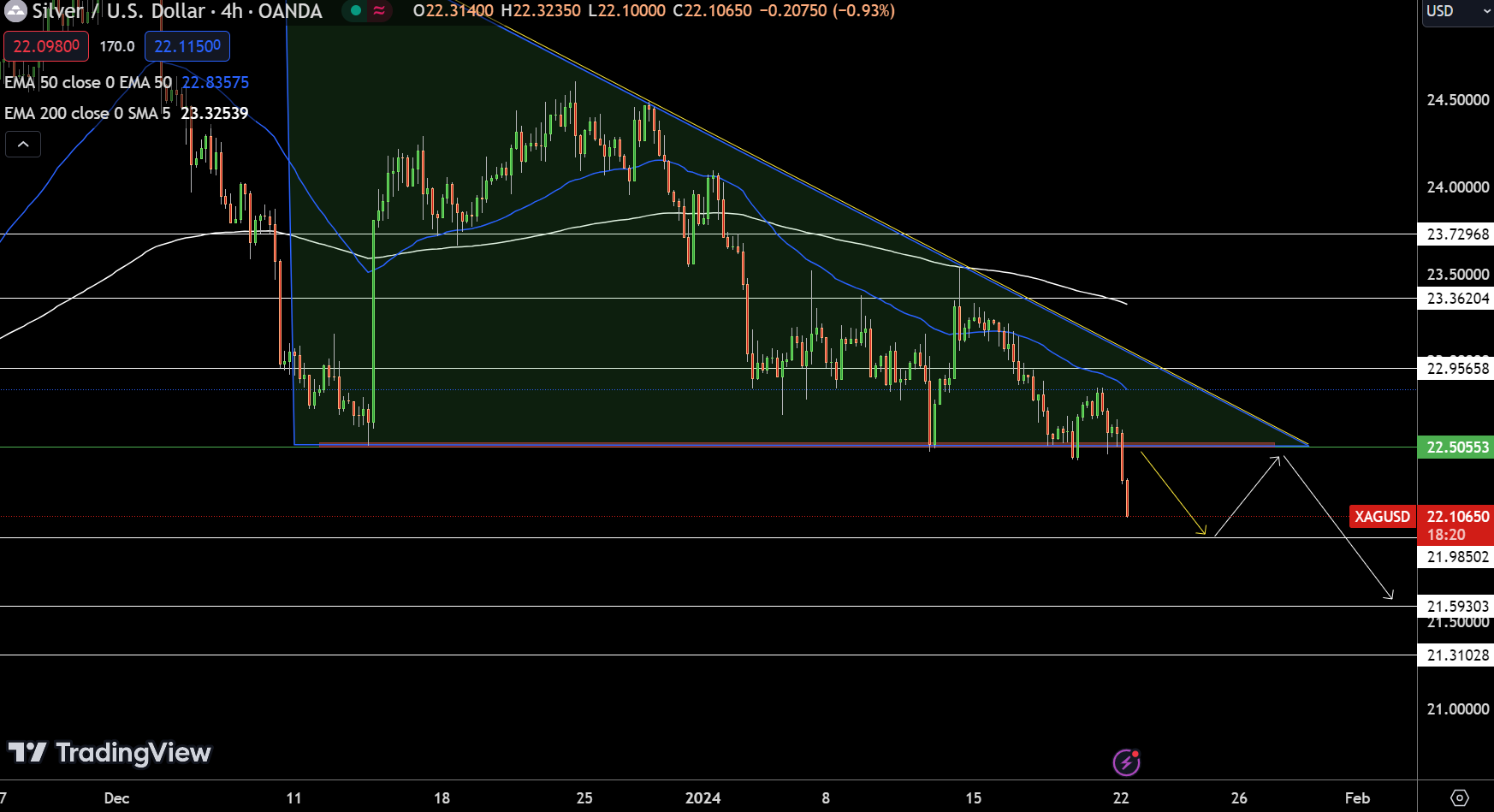
Task: Click the 21.98502 horizontal line price label
Action: [1456, 556]
